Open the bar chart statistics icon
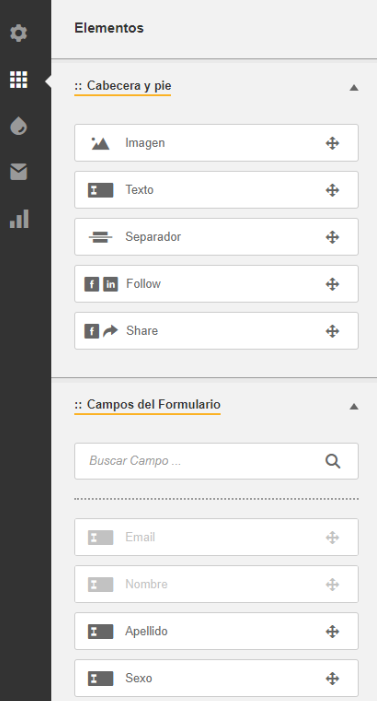377x701 pixels. point(19,219)
